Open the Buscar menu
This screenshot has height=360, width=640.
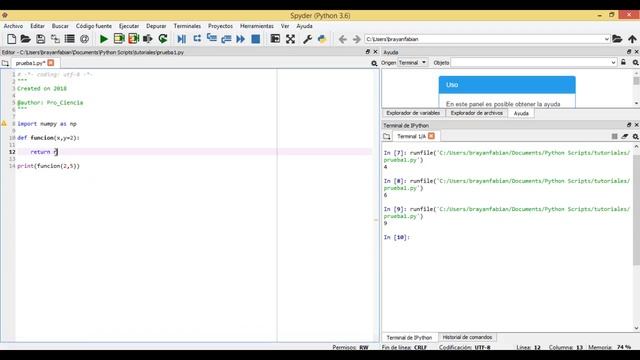point(60,26)
